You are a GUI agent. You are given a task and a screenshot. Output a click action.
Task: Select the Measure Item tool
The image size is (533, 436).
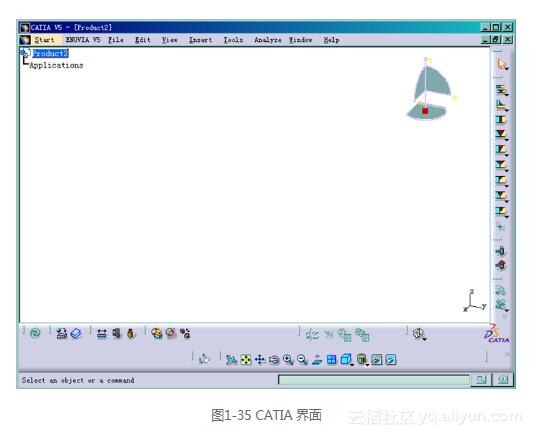[x=117, y=334]
